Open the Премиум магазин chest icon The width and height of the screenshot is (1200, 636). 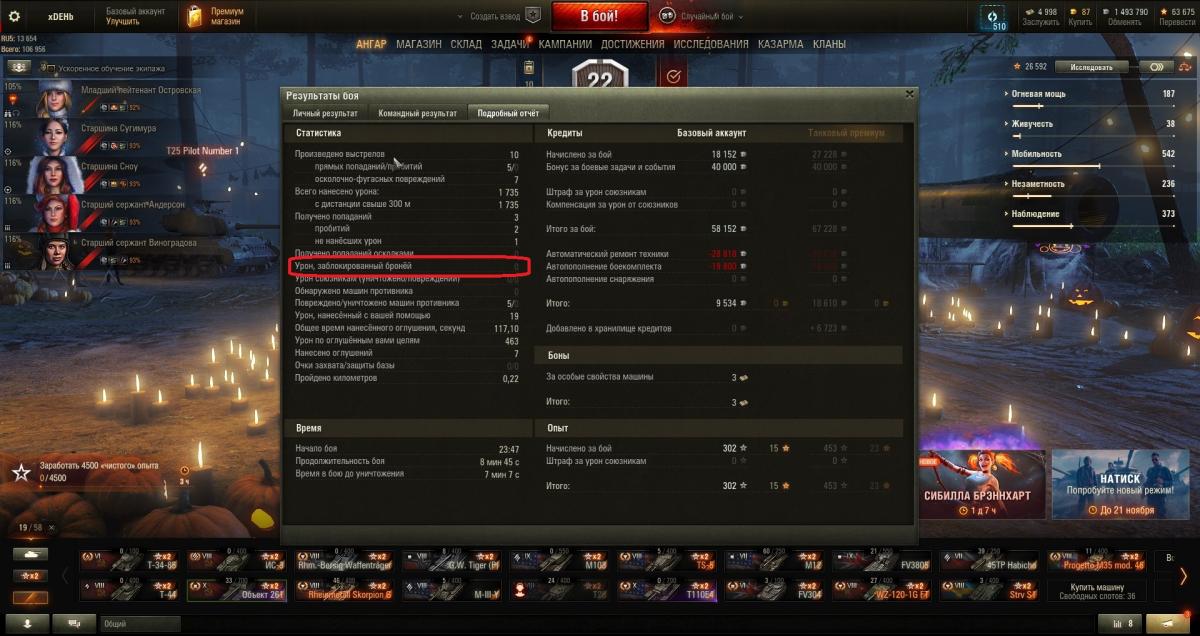coord(194,15)
